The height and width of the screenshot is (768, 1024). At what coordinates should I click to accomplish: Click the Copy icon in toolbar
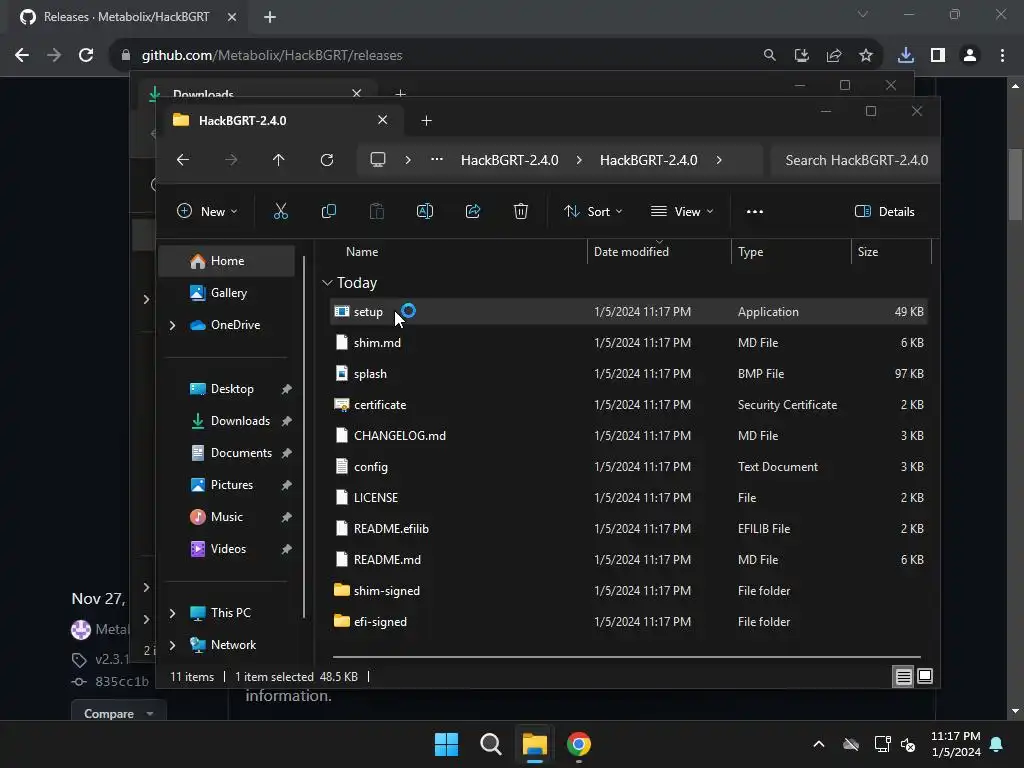pos(328,212)
